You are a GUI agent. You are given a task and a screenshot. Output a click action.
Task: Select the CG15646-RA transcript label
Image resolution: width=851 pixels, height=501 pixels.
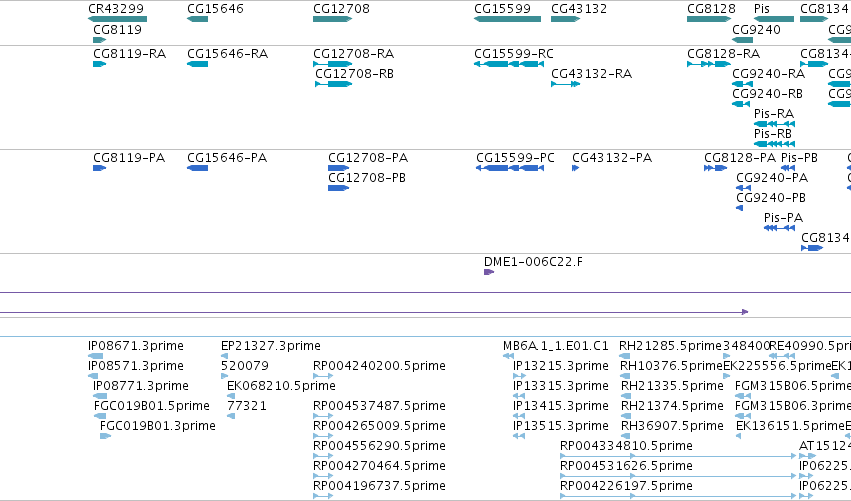pos(227,54)
